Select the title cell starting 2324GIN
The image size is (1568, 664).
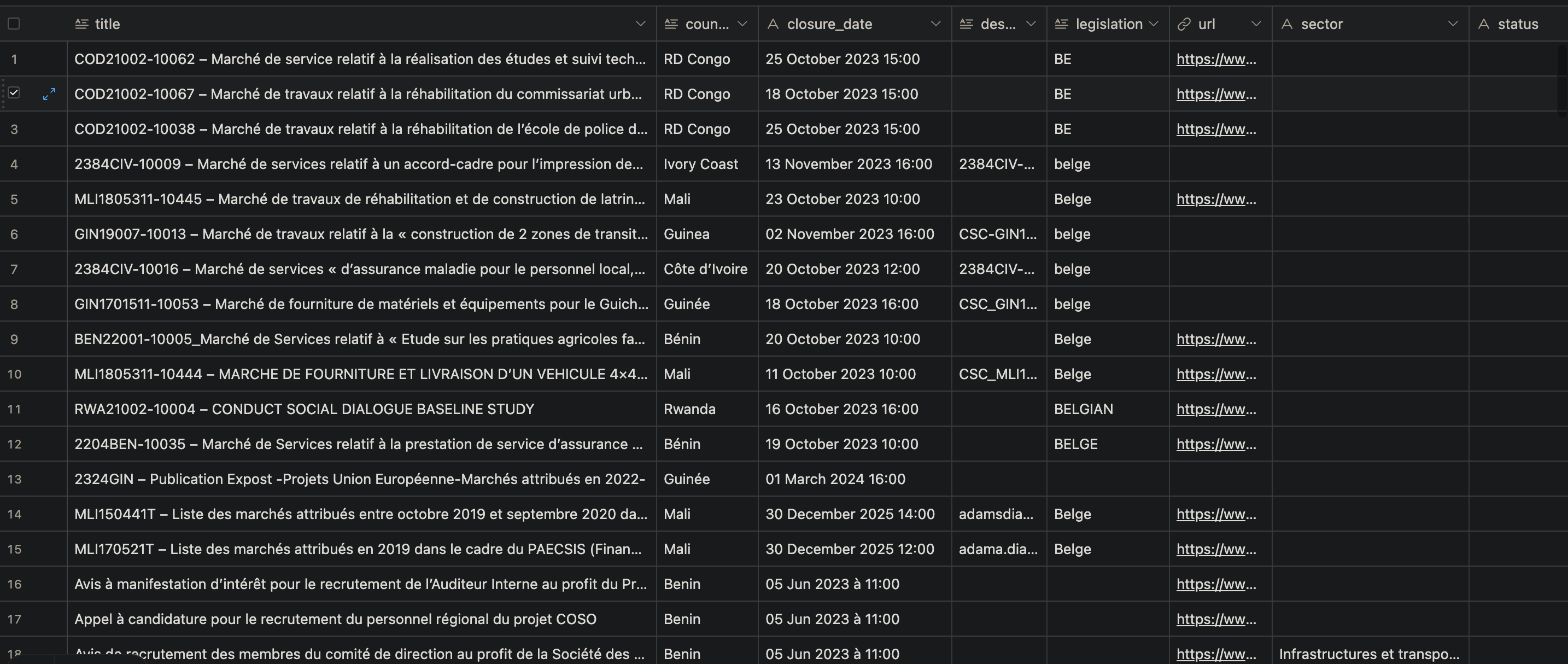pos(361,480)
